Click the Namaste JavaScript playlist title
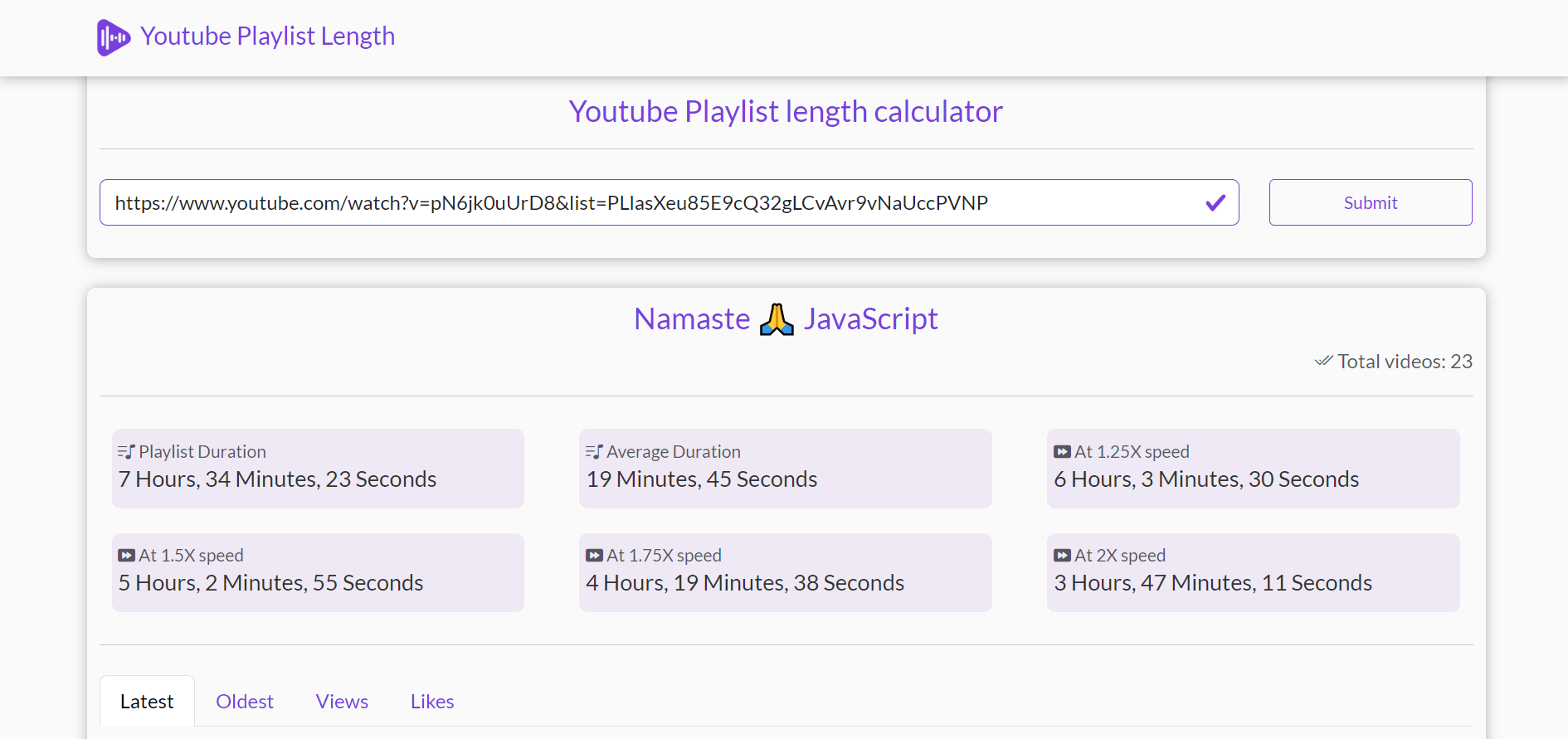This screenshot has width=1568, height=739. pos(786,319)
